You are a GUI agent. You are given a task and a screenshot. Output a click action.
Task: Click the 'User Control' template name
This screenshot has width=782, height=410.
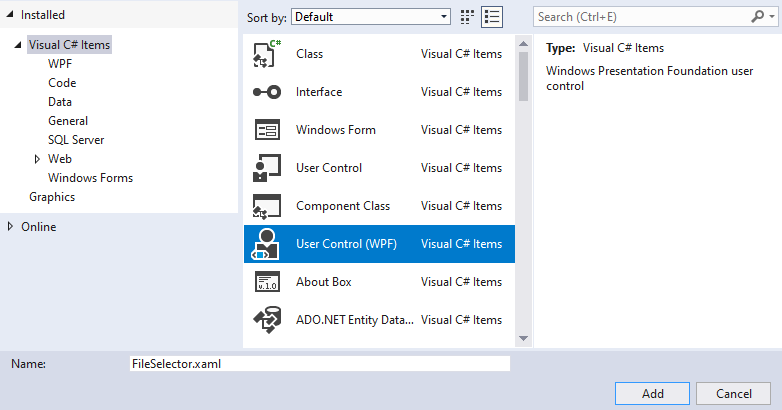click(x=329, y=168)
